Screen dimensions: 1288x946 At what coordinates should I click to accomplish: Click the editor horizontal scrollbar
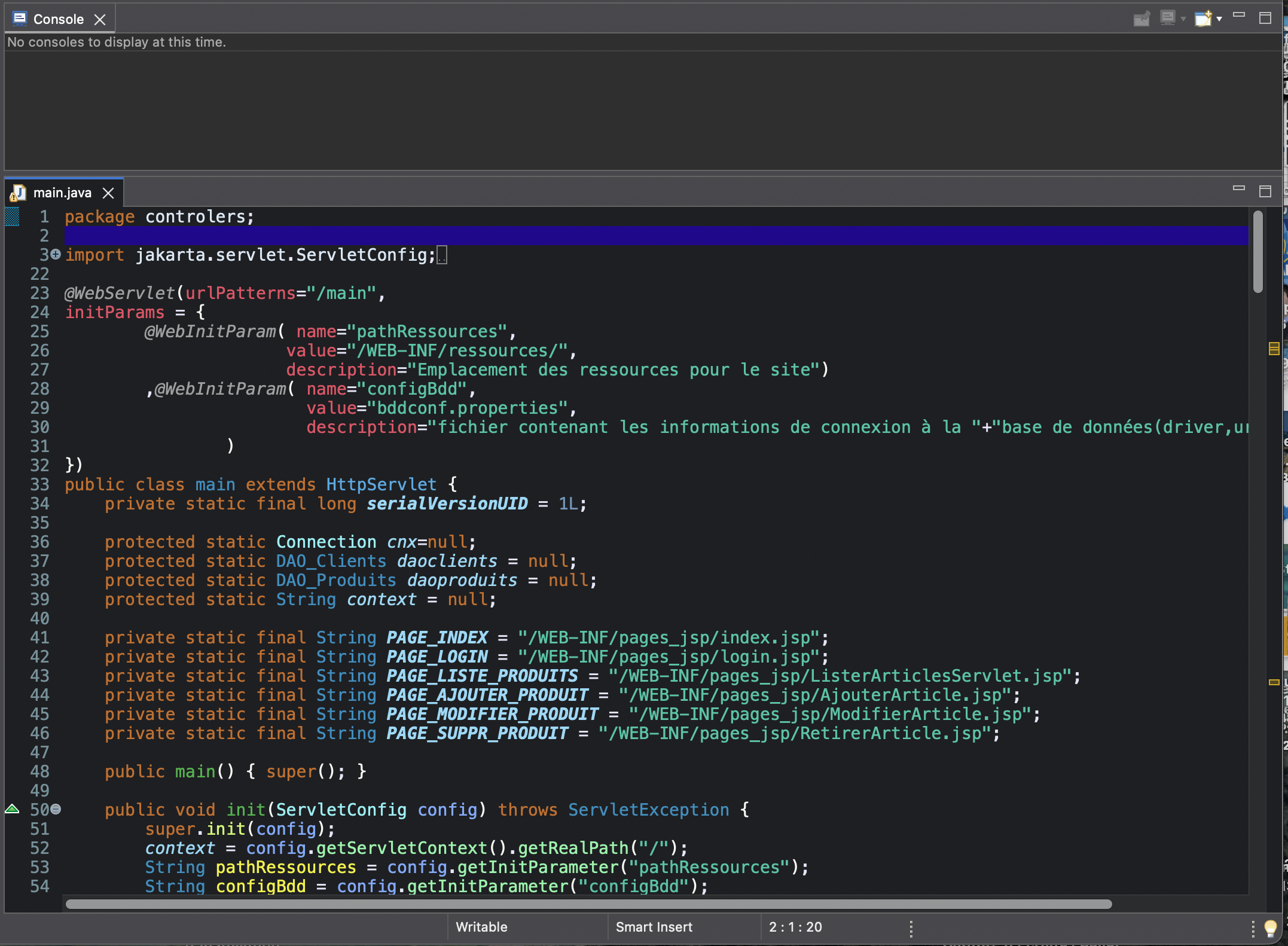click(x=538, y=905)
